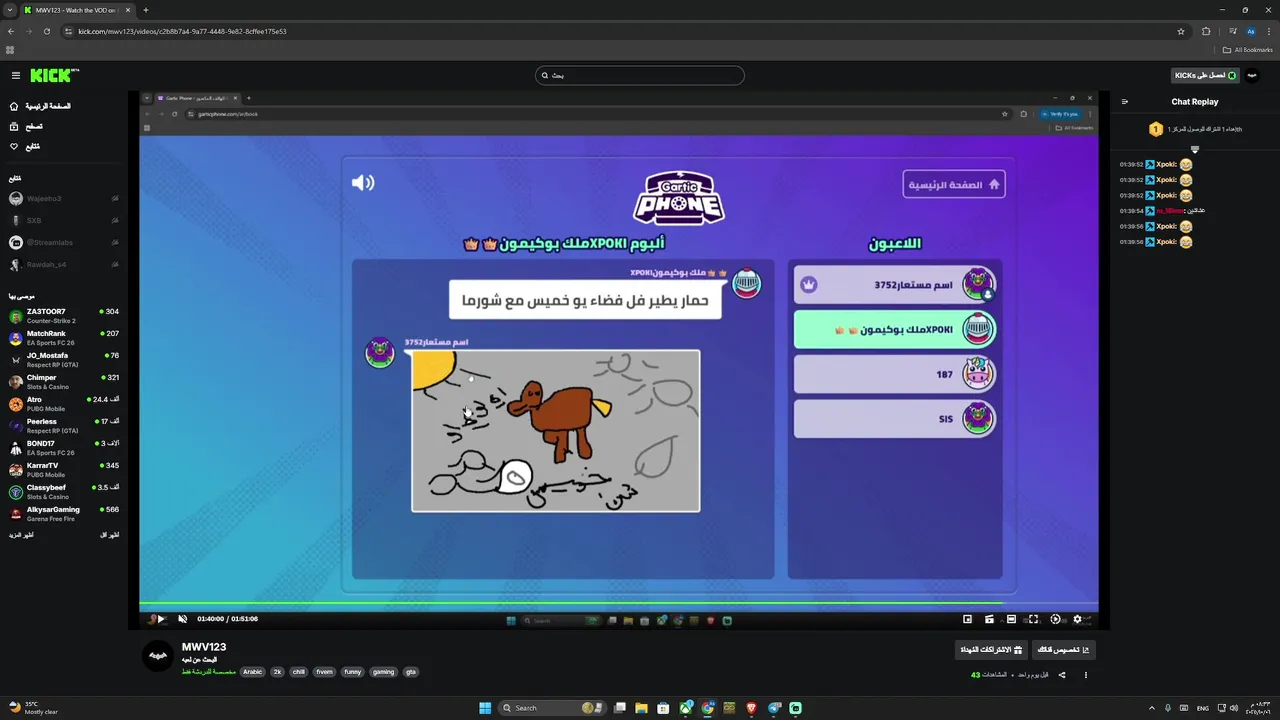Bookmark this page with star icon
The width and height of the screenshot is (1280, 720).
[x=1181, y=31]
